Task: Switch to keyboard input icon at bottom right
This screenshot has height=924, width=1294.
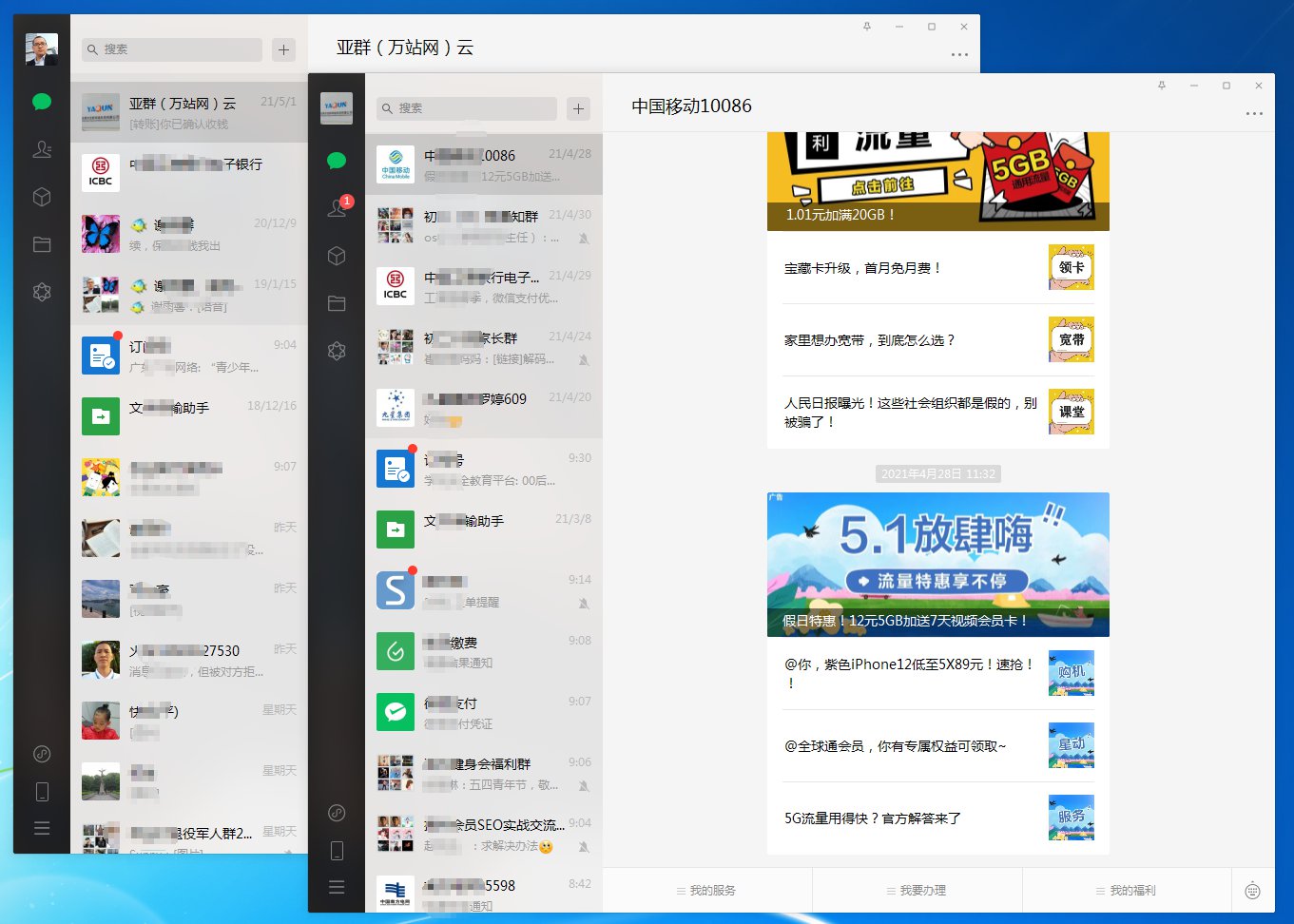Action: 1252,891
